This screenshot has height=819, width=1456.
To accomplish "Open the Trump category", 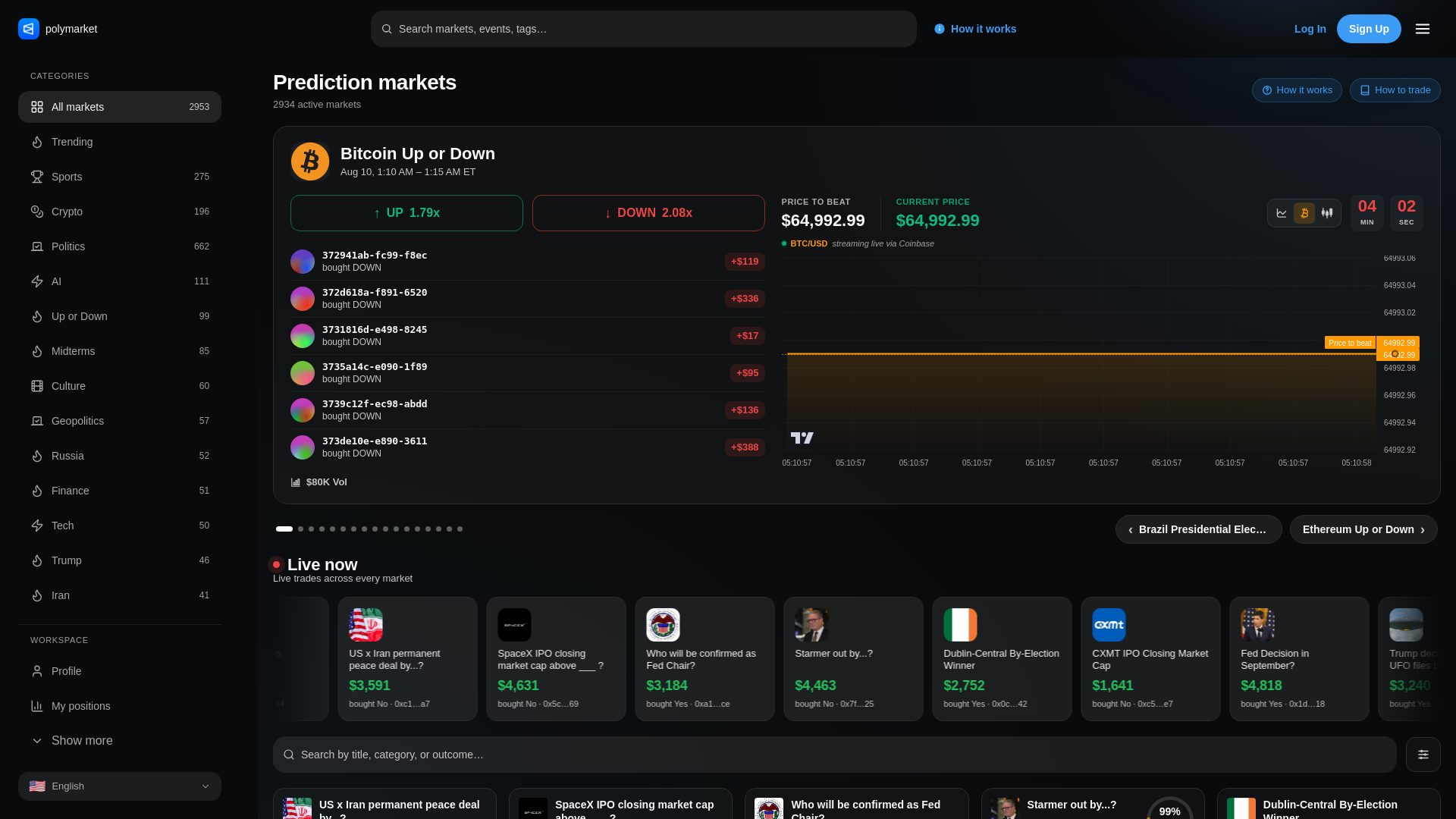I will [x=120, y=560].
